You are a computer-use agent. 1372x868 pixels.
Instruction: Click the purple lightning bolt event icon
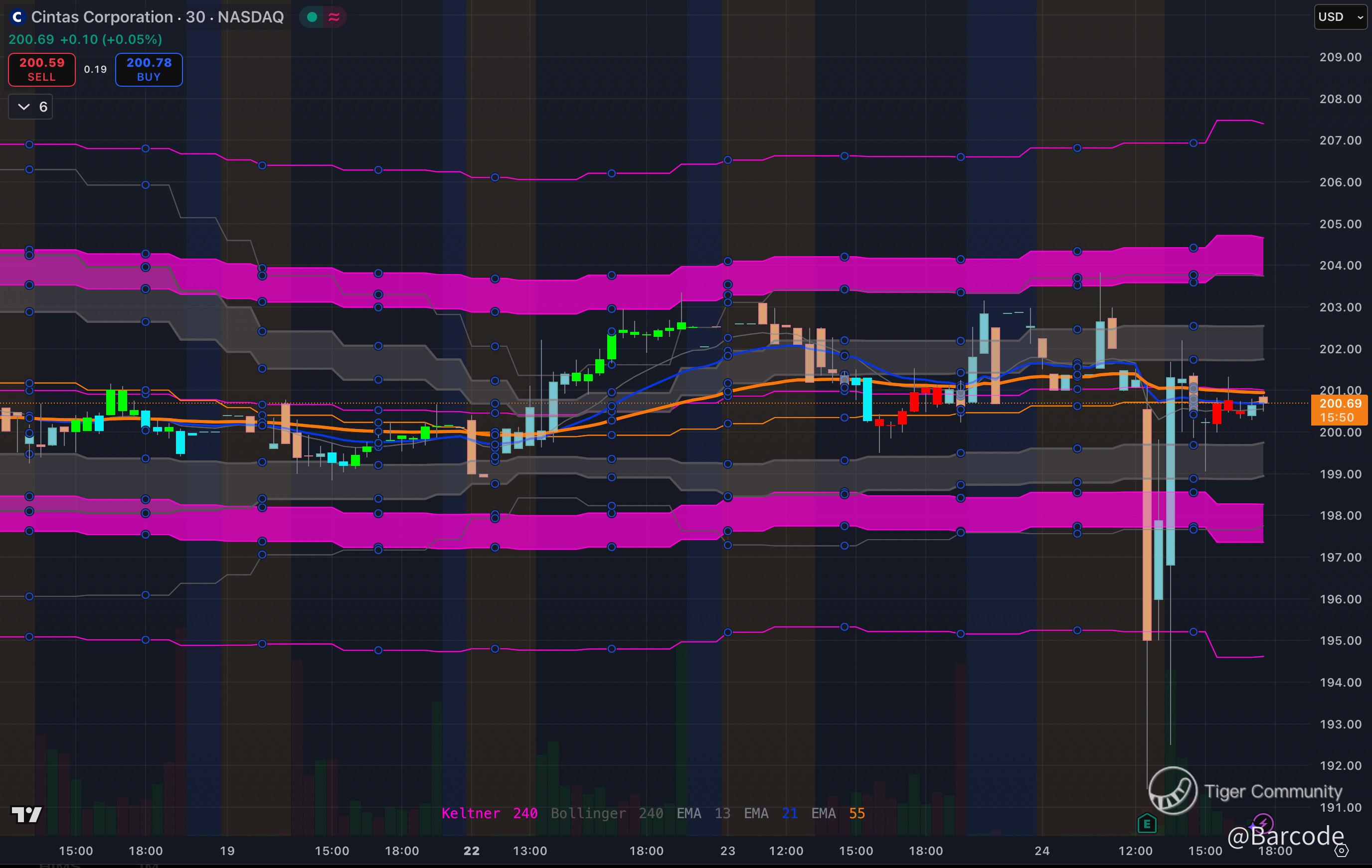click(x=1263, y=823)
